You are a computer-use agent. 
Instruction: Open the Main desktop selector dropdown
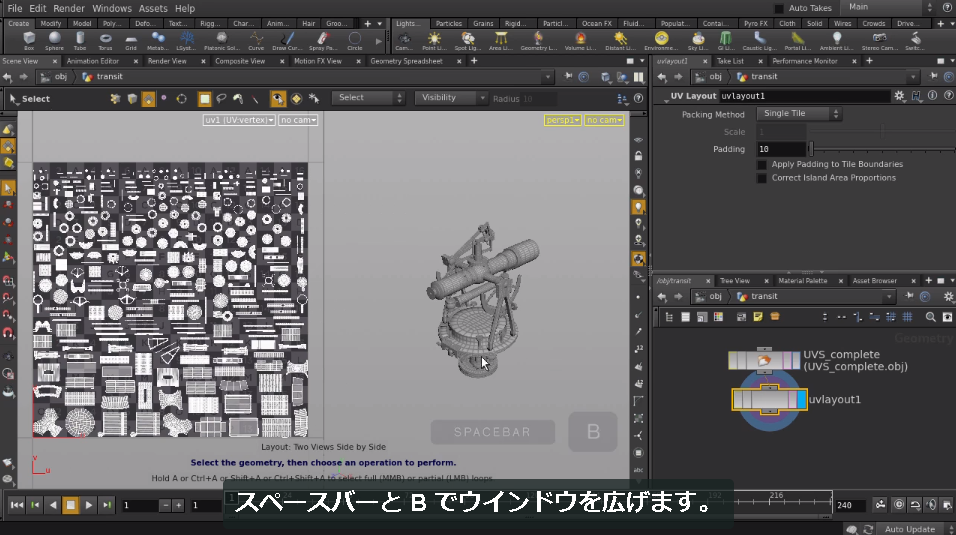(888, 7)
